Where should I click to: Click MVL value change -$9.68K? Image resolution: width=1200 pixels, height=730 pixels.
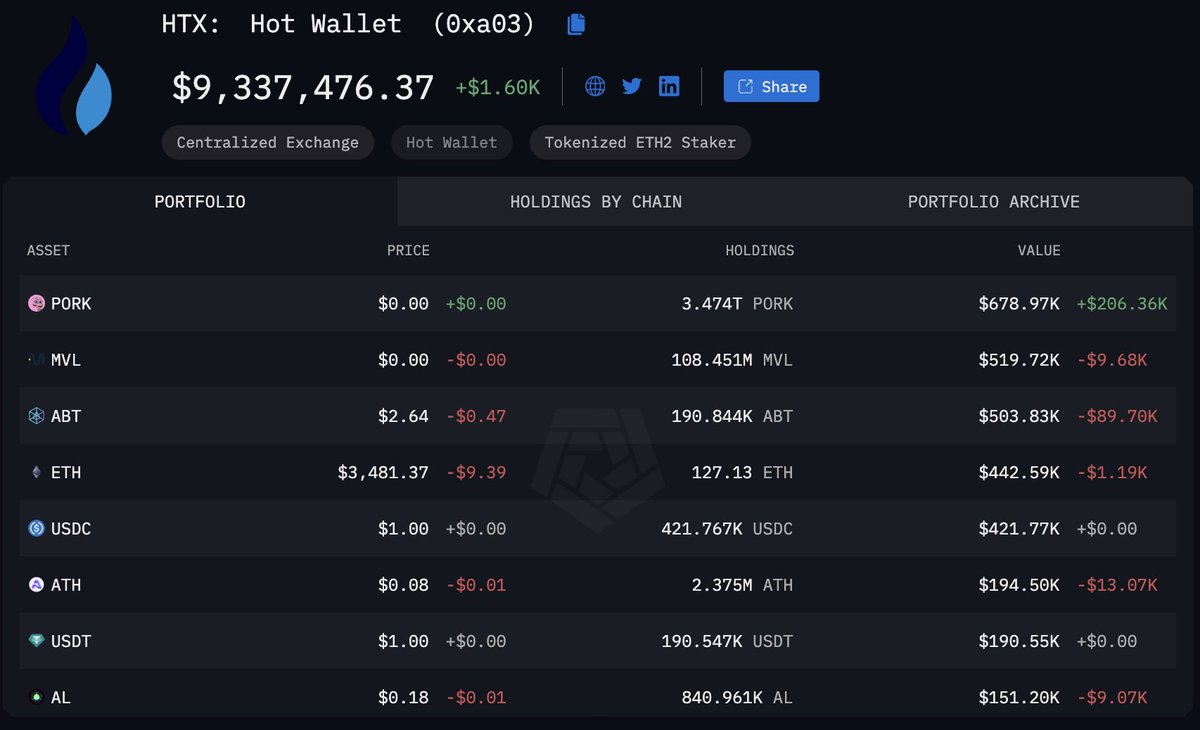click(1112, 360)
